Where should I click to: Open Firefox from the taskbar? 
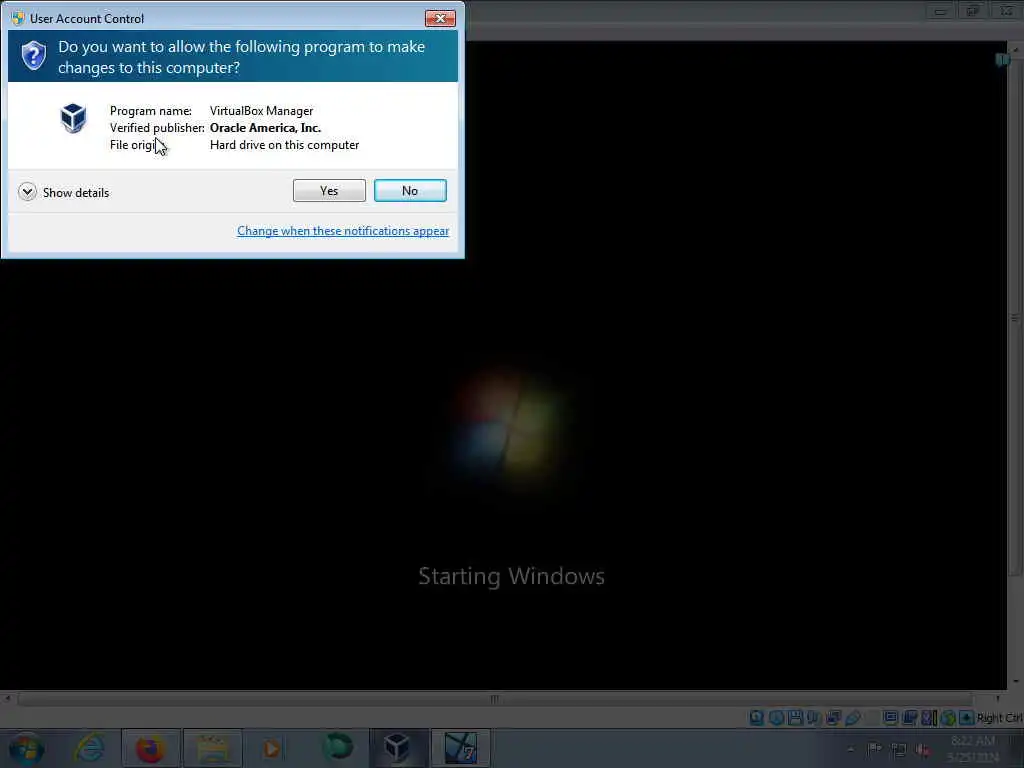coord(150,748)
